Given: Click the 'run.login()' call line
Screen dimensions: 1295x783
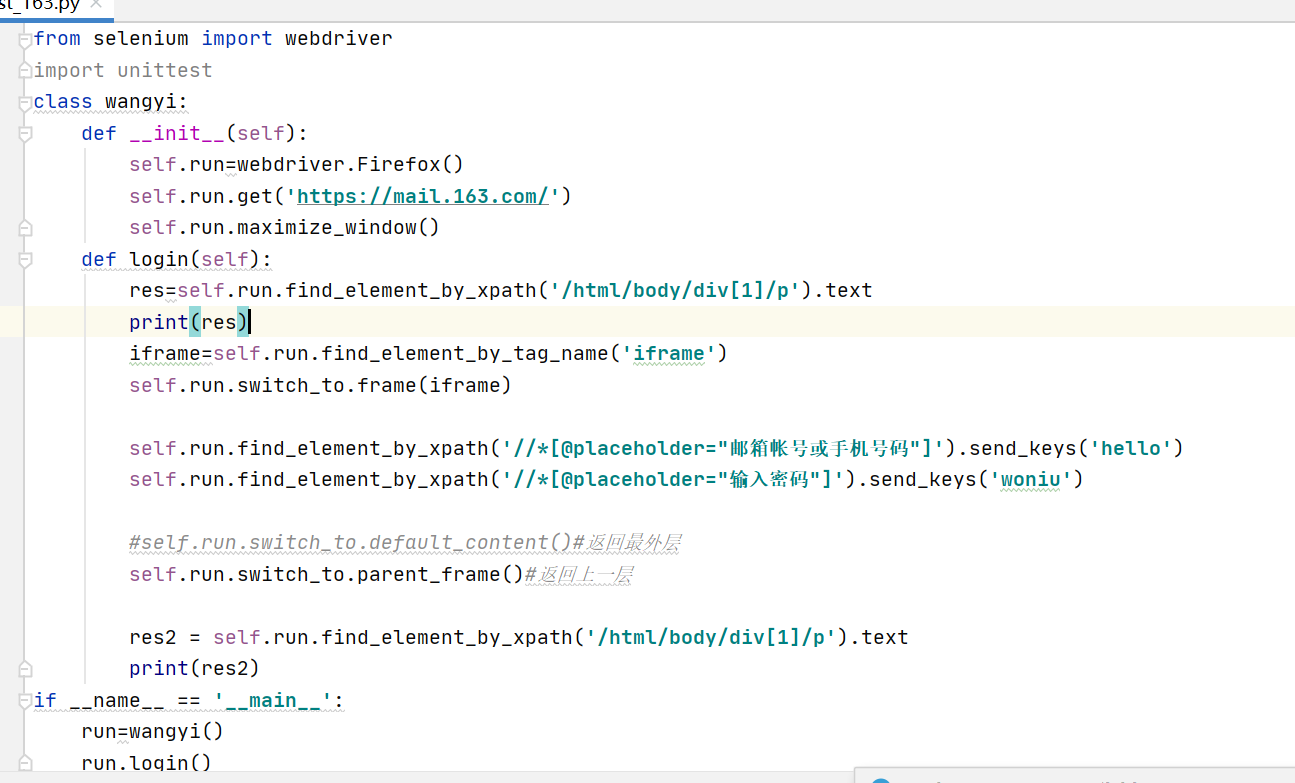Looking at the screenshot, I should tap(147, 763).
